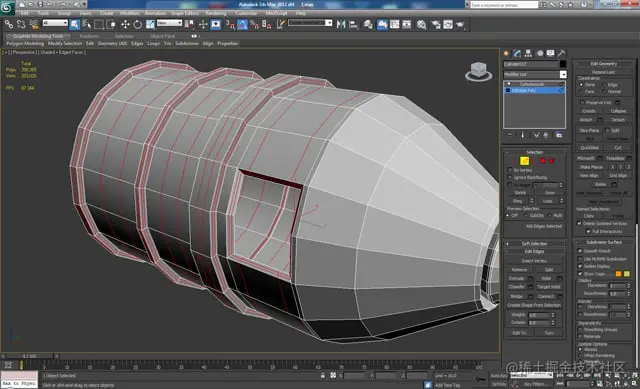Toggle the Isoline Display checkbox
The width and height of the screenshot is (640, 389).
[580, 266]
